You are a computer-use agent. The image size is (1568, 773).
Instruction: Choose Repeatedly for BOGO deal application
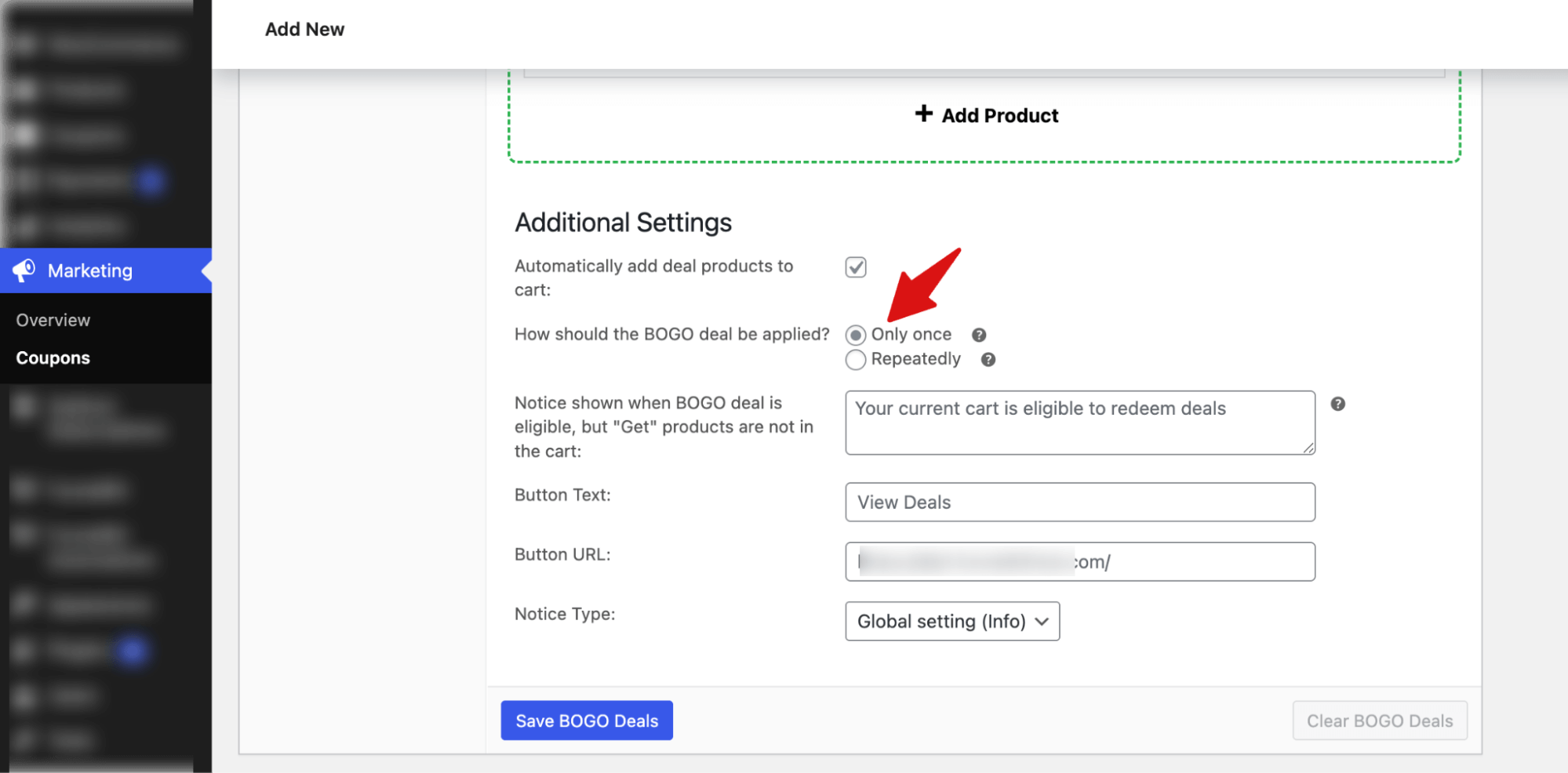pos(856,359)
